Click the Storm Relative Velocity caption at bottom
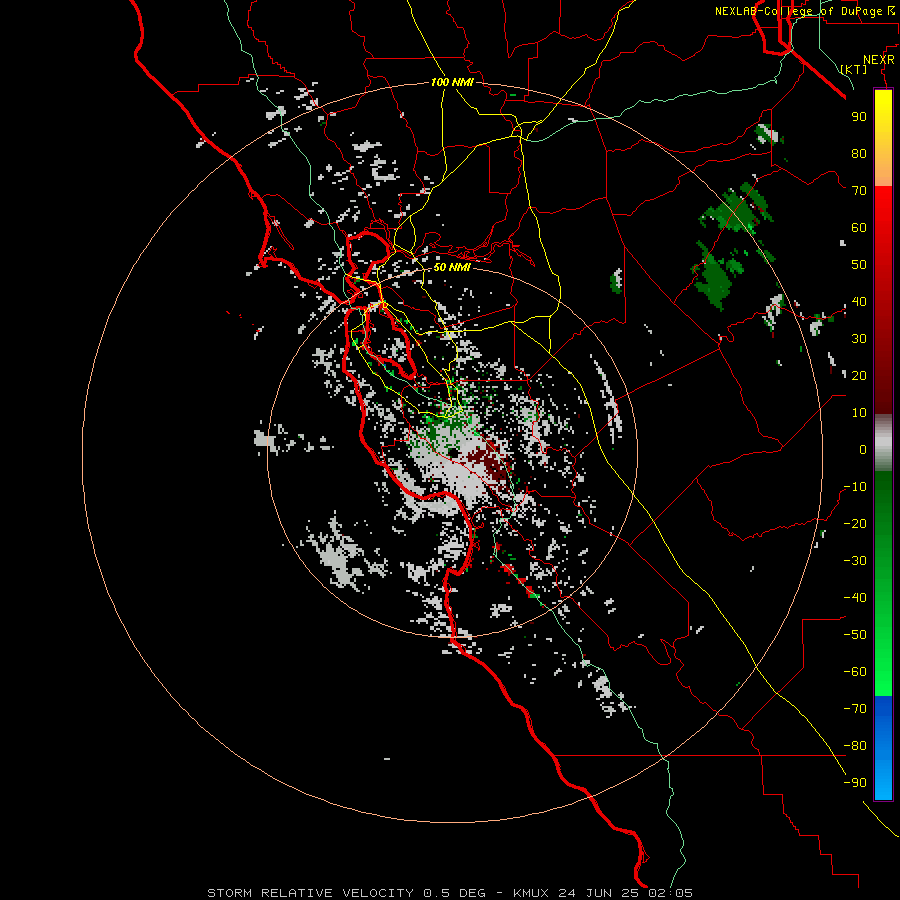 click(x=450, y=893)
